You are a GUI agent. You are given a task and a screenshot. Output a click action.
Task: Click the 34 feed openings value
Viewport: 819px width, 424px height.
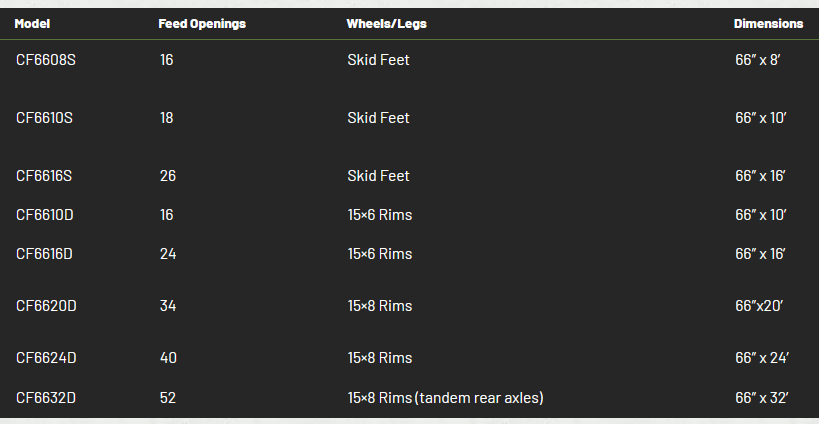pyautogui.click(x=167, y=306)
